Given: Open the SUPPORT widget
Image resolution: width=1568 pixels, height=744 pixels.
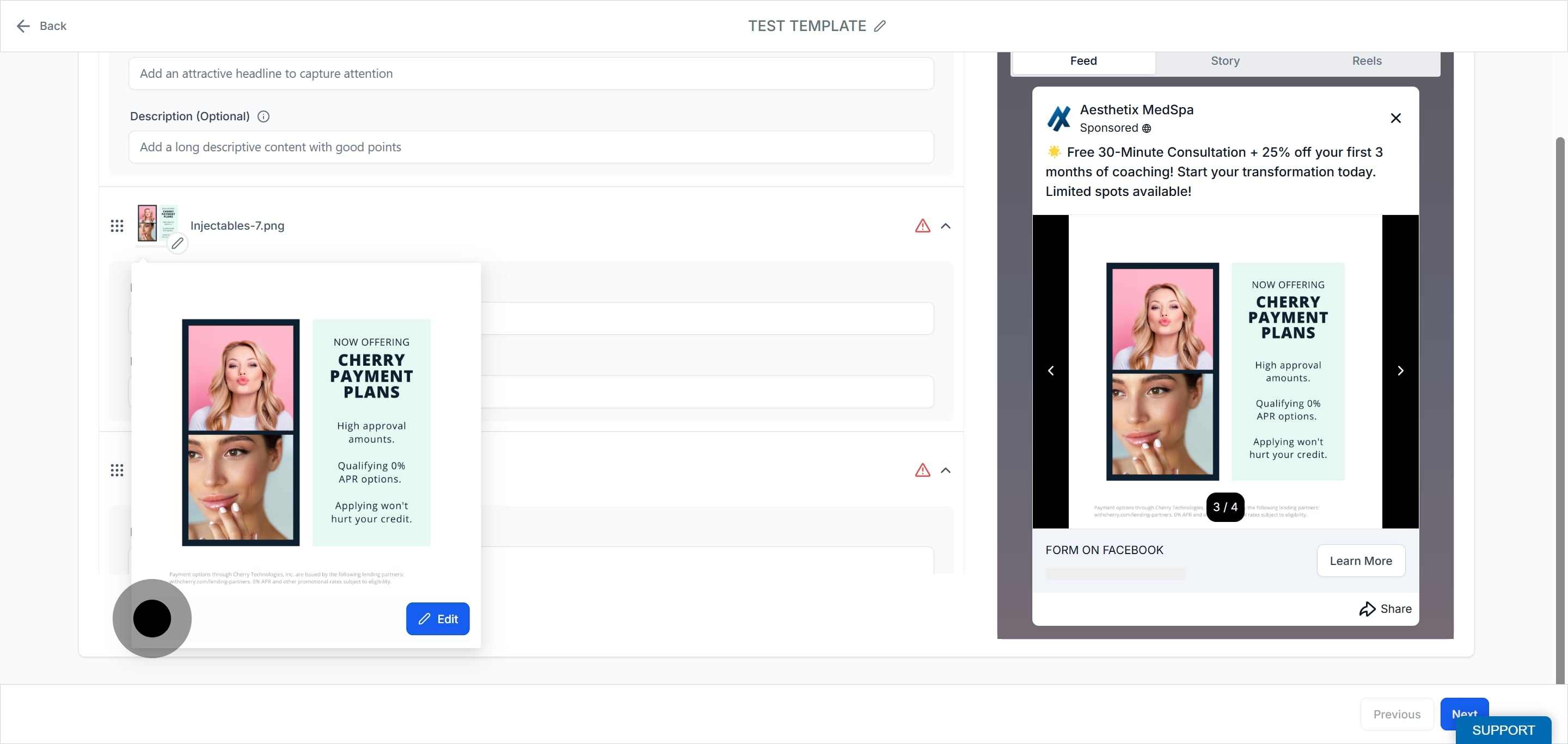Looking at the screenshot, I should click(1503, 729).
